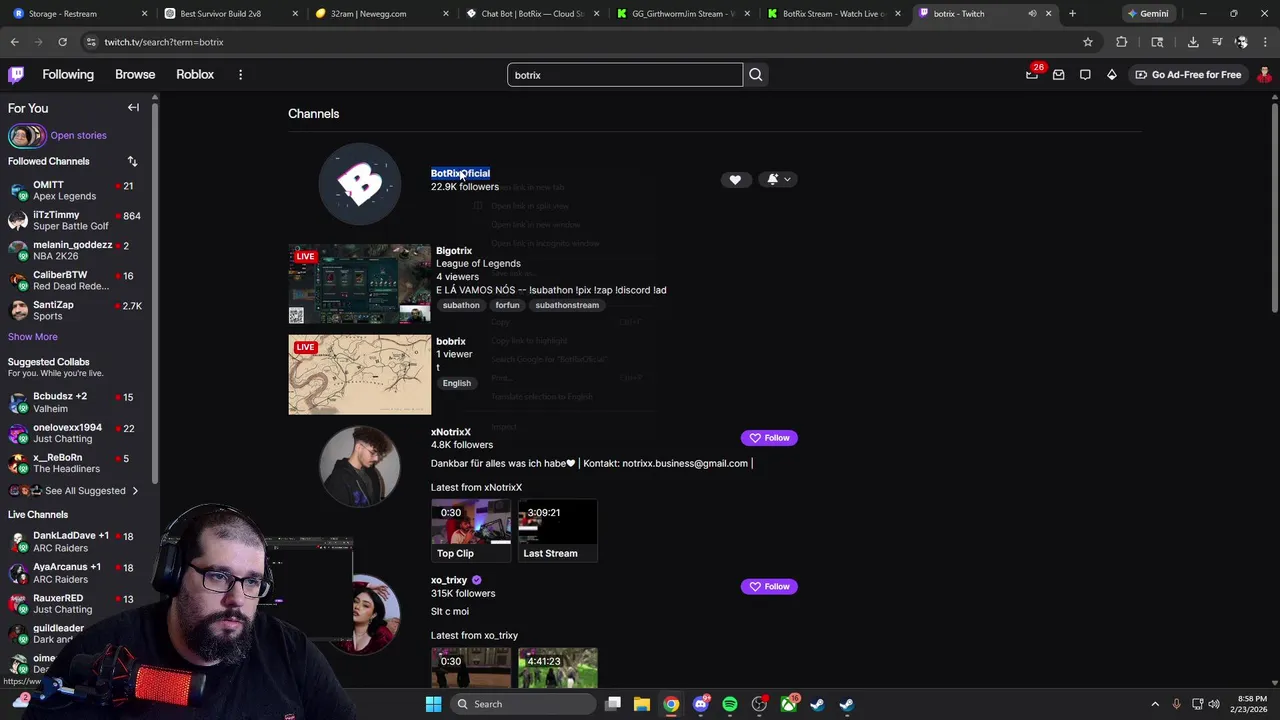
Task: Open the Browse page
Action: (135, 75)
